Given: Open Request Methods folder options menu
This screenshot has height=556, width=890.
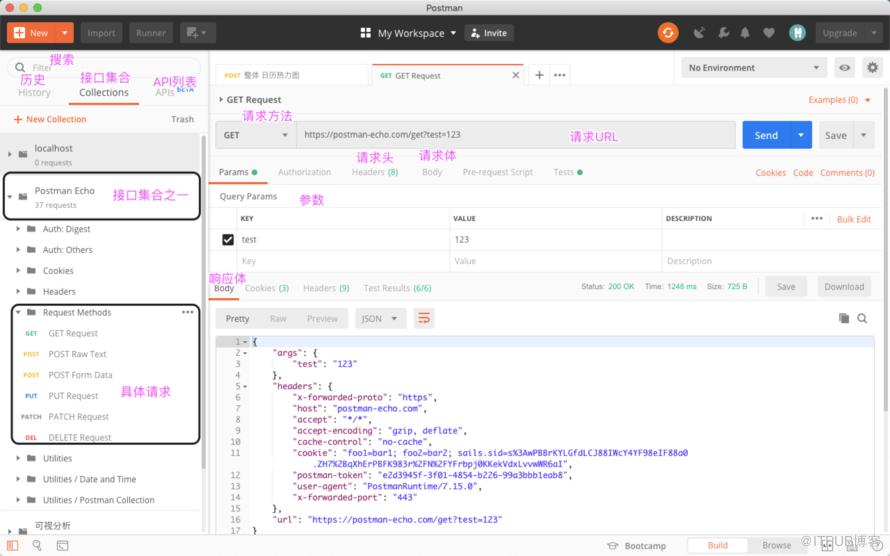Looking at the screenshot, I should pyautogui.click(x=187, y=313).
